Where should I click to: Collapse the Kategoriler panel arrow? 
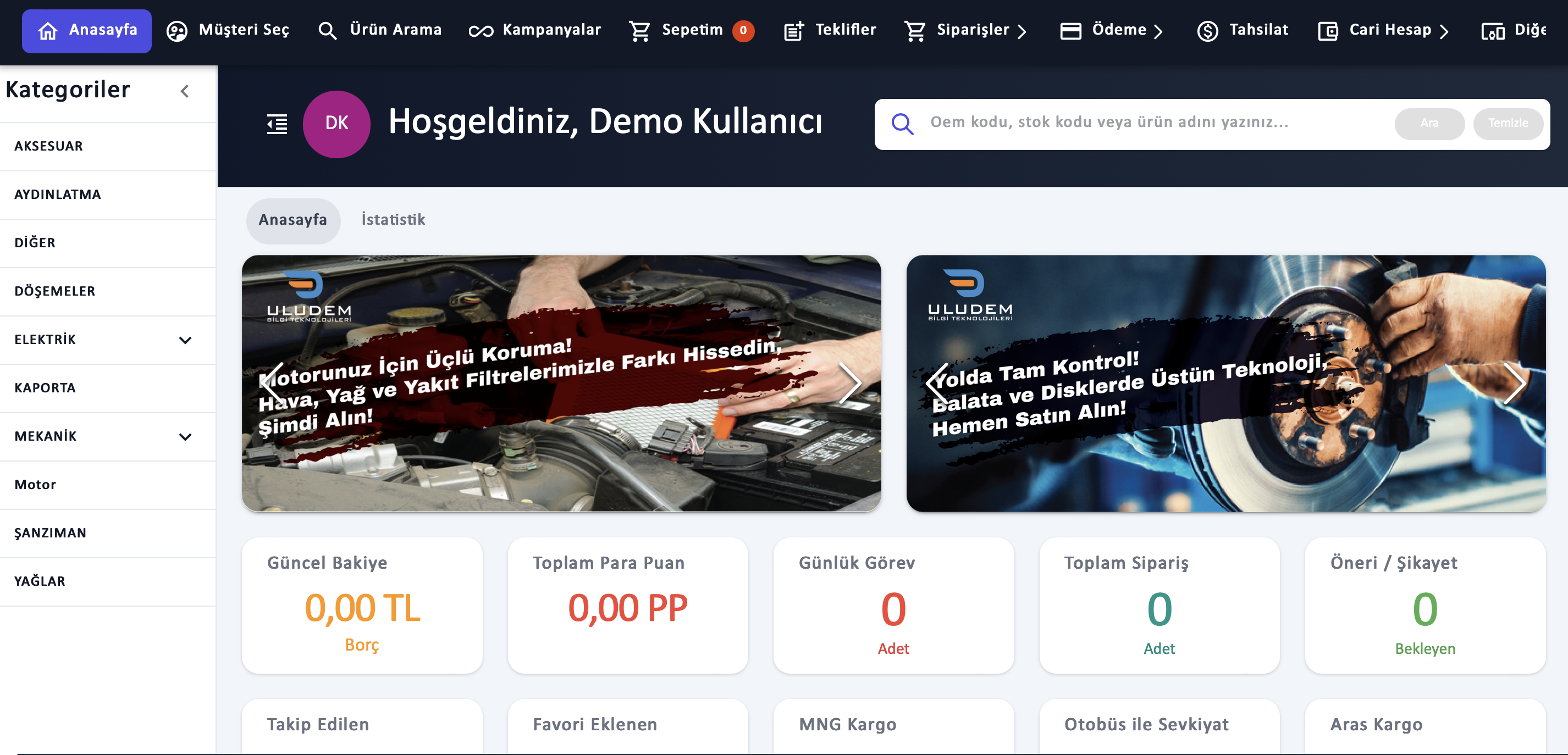click(185, 91)
